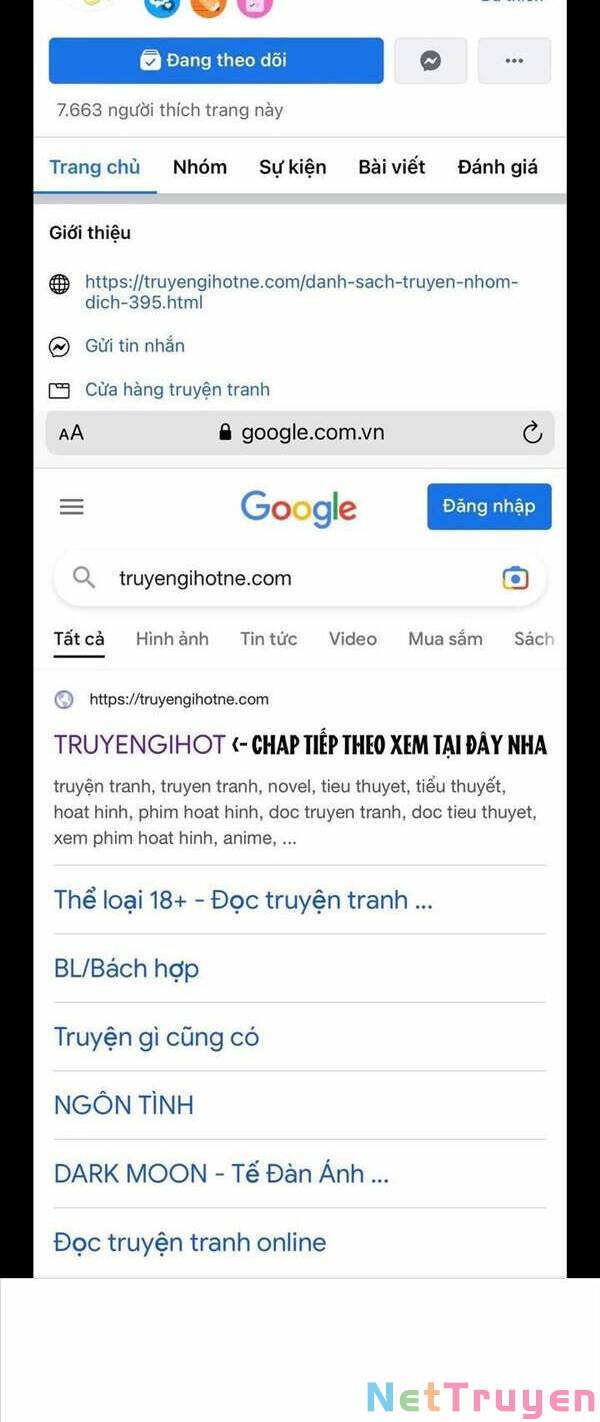This screenshot has height=1422, width=600.
Task: Tap the AA text size control
Action: 71,433
